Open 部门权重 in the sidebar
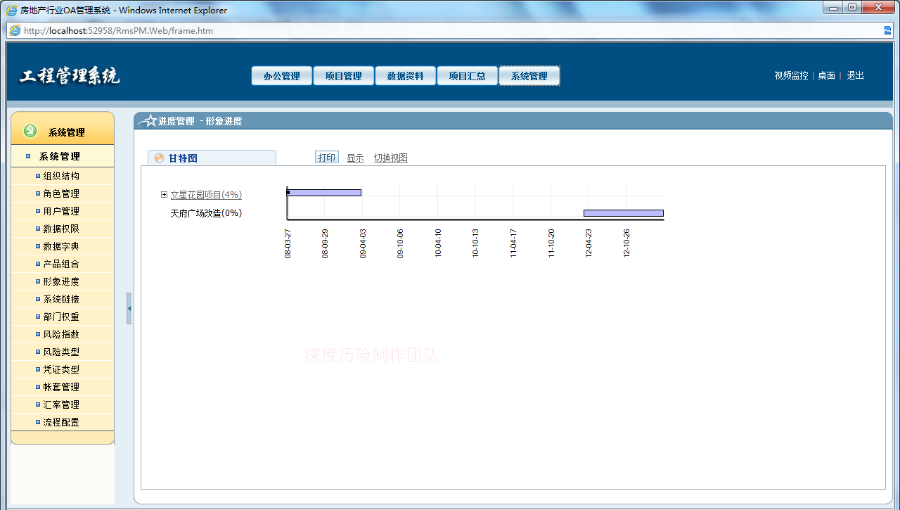The height and width of the screenshot is (510, 900). 61,317
